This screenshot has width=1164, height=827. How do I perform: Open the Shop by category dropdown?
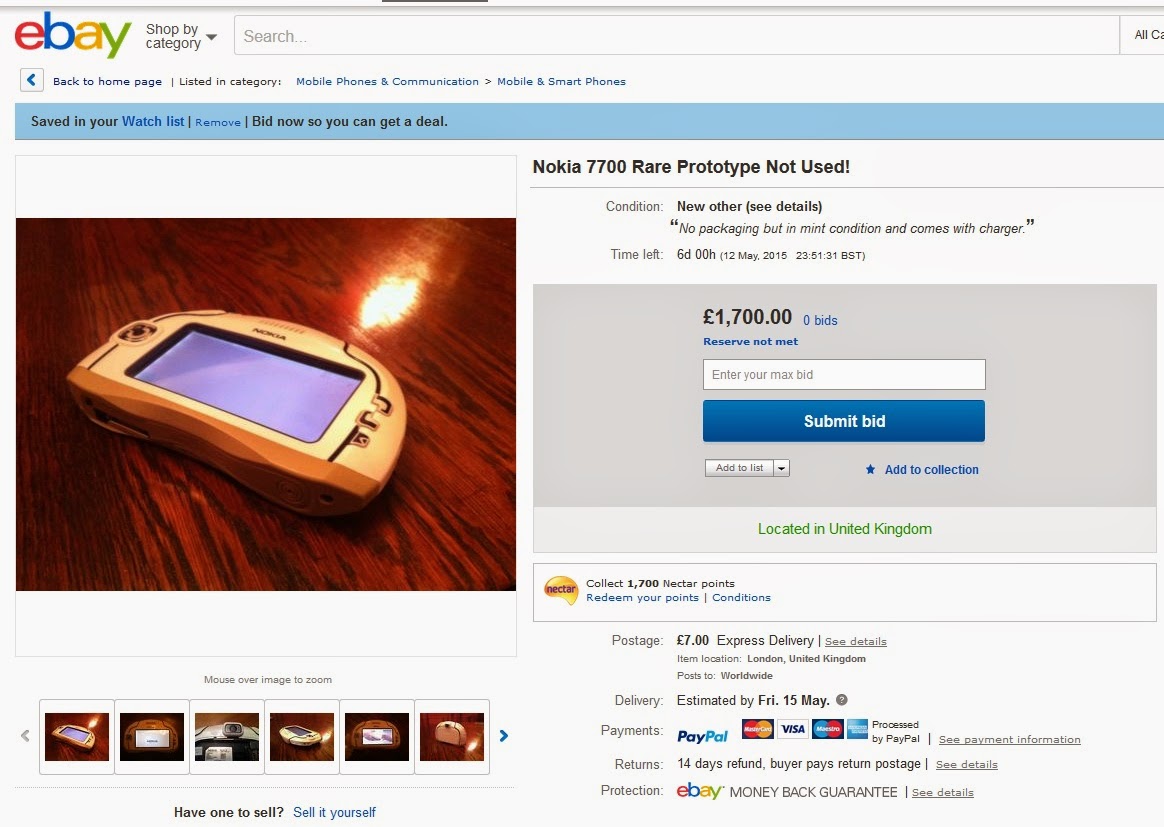181,37
